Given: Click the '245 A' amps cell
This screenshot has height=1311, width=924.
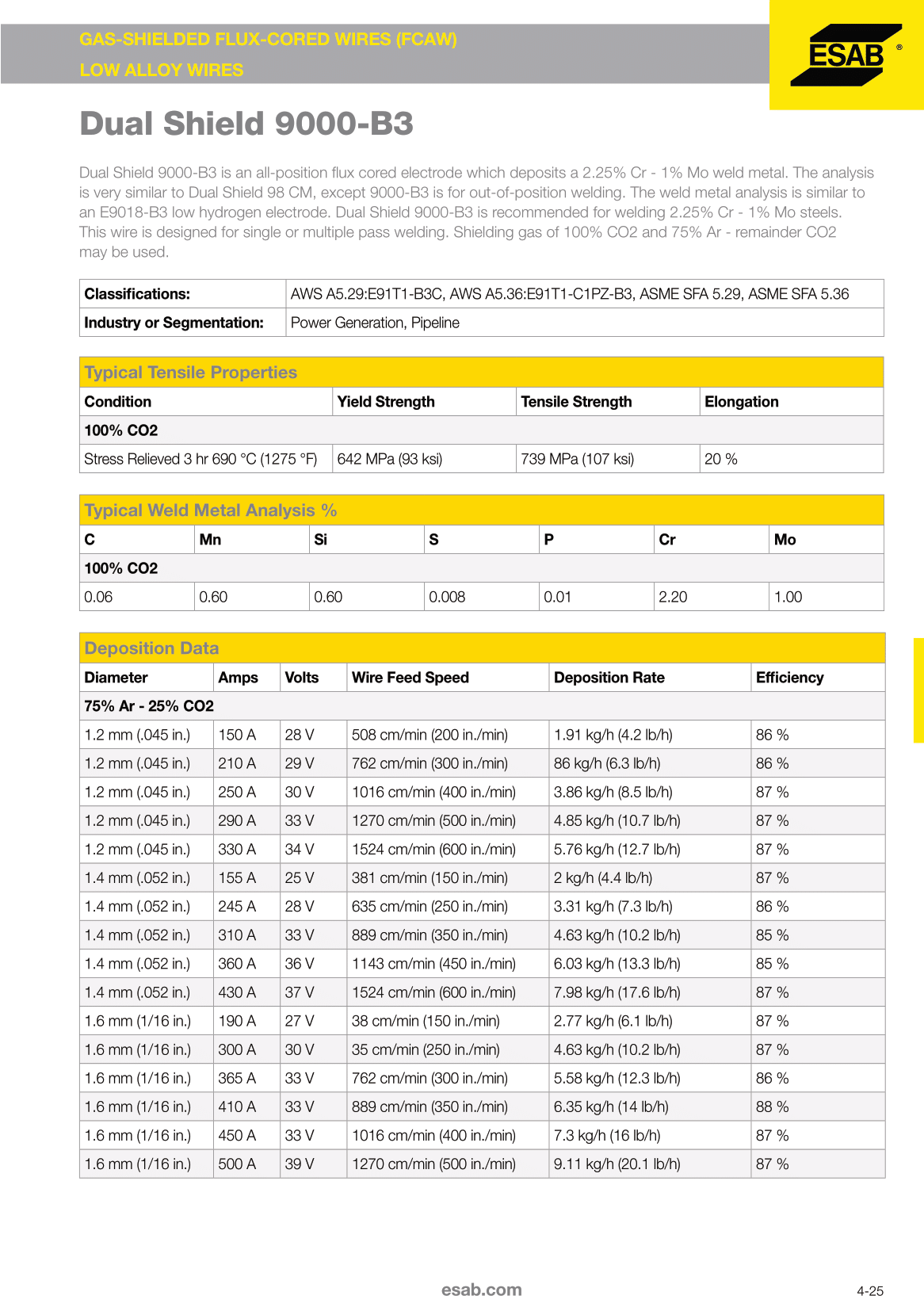Looking at the screenshot, I should (x=246, y=906).
